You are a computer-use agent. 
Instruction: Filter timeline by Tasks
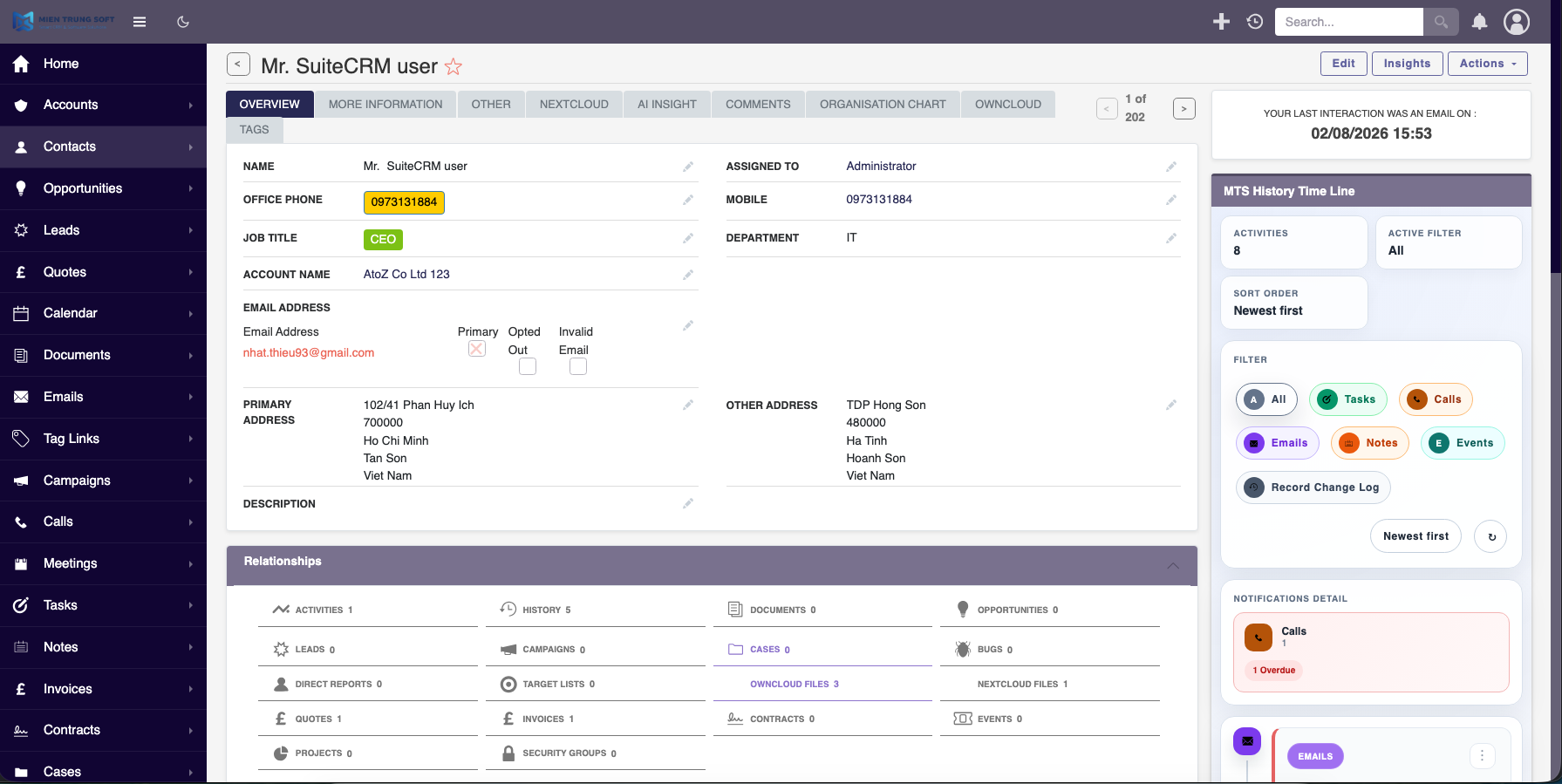(1347, 399)
